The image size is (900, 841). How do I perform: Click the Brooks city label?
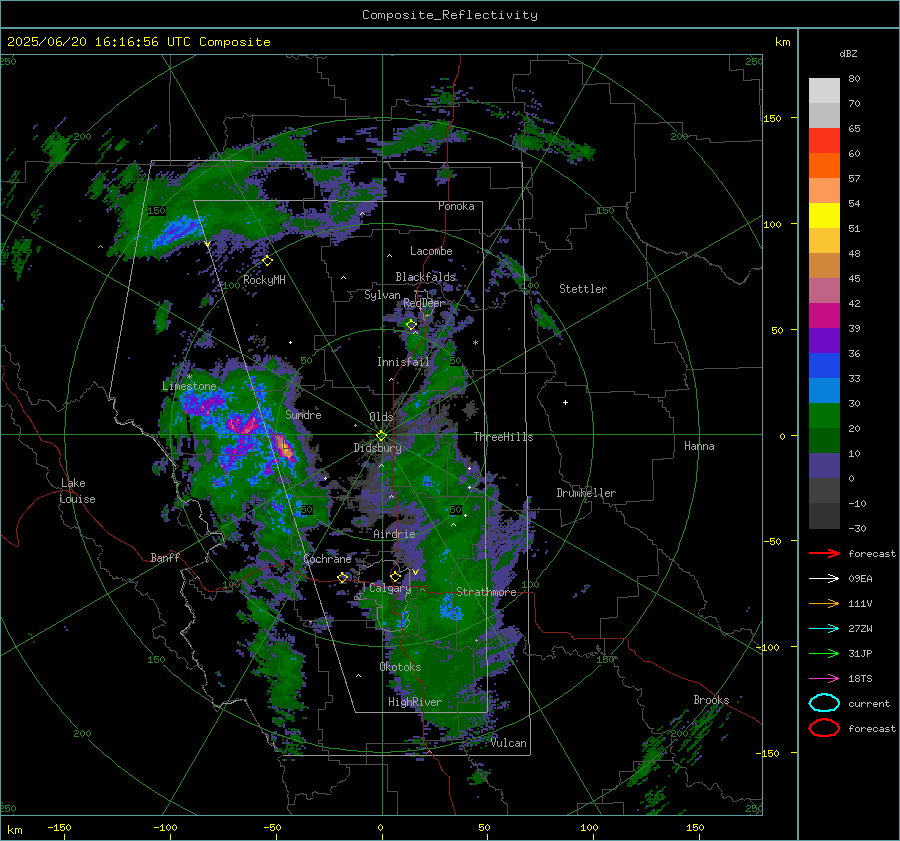click(x=711, y=700)
